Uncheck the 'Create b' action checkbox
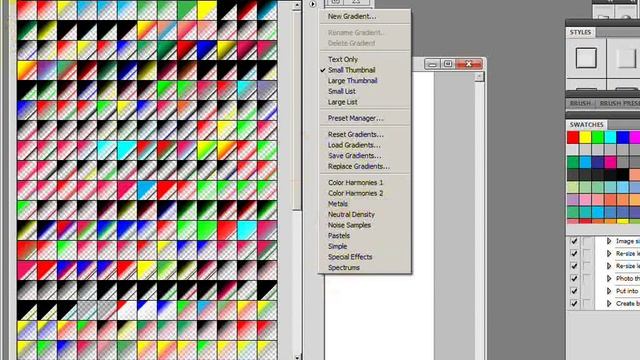The width and height of the screenshot is (640, 360). (x=574, y=303)
